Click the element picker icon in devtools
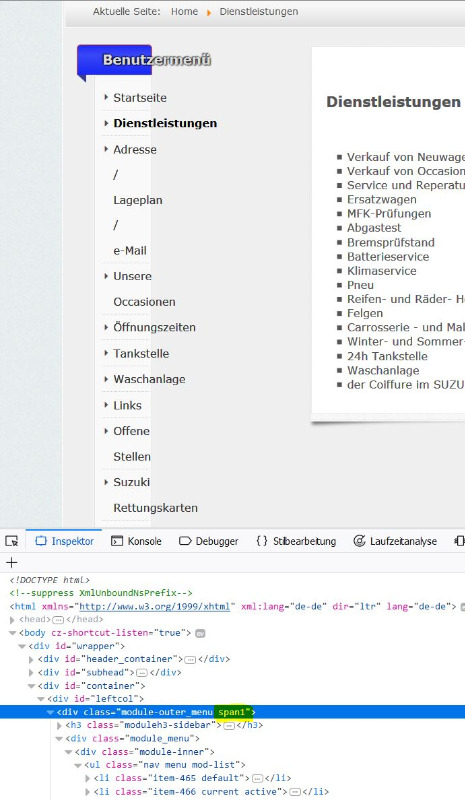Image resolution: width=465 pixels, height=800 pixels. click(x=12, y=541)
